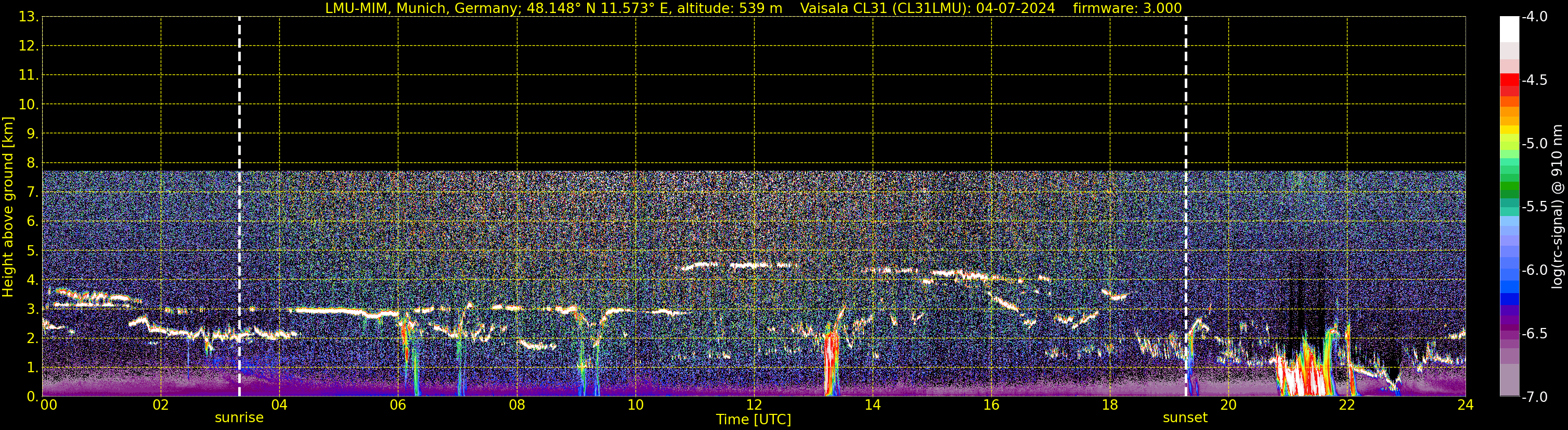Click the height tick label '13.'
Image resolution: width=1568 pixels, height=430 pixels.
coord(28,17)
